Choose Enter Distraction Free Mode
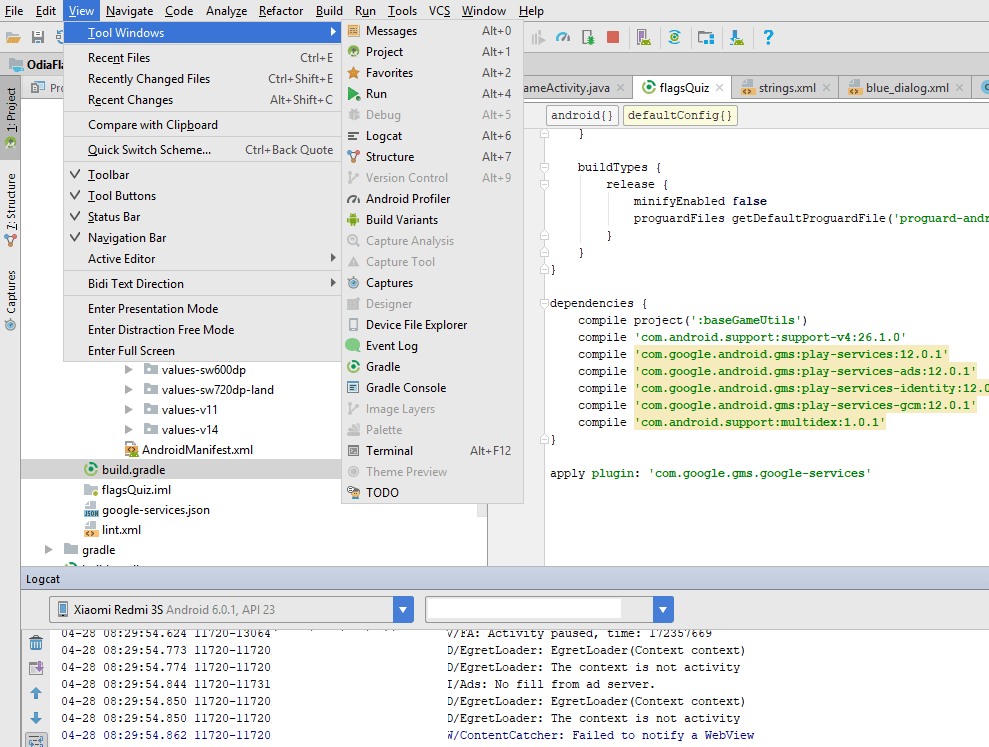Screen dimensions: 989x747 click(202, 329)
